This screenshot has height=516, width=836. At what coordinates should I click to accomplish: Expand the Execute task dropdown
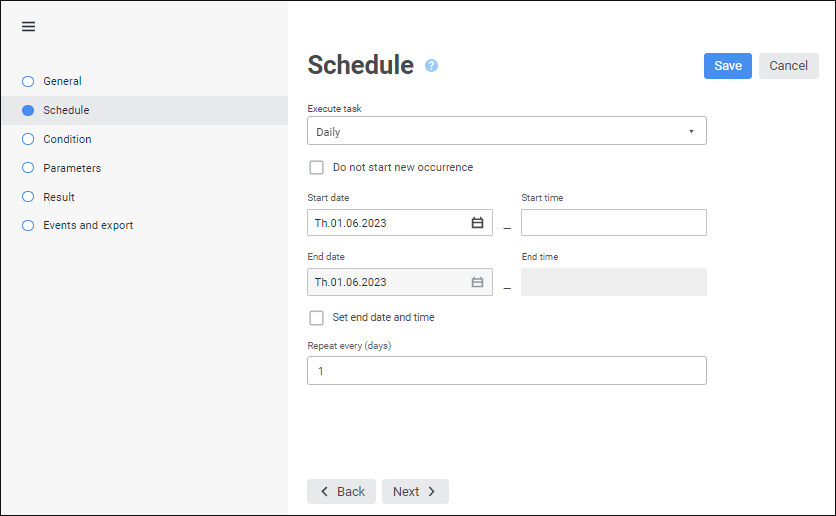506,131
